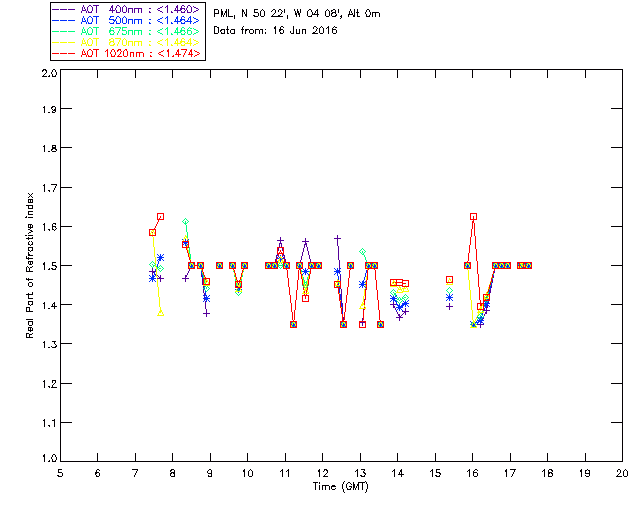Click the highest green diamond after hour 8

pyautogui.click(x=186, y=222)
